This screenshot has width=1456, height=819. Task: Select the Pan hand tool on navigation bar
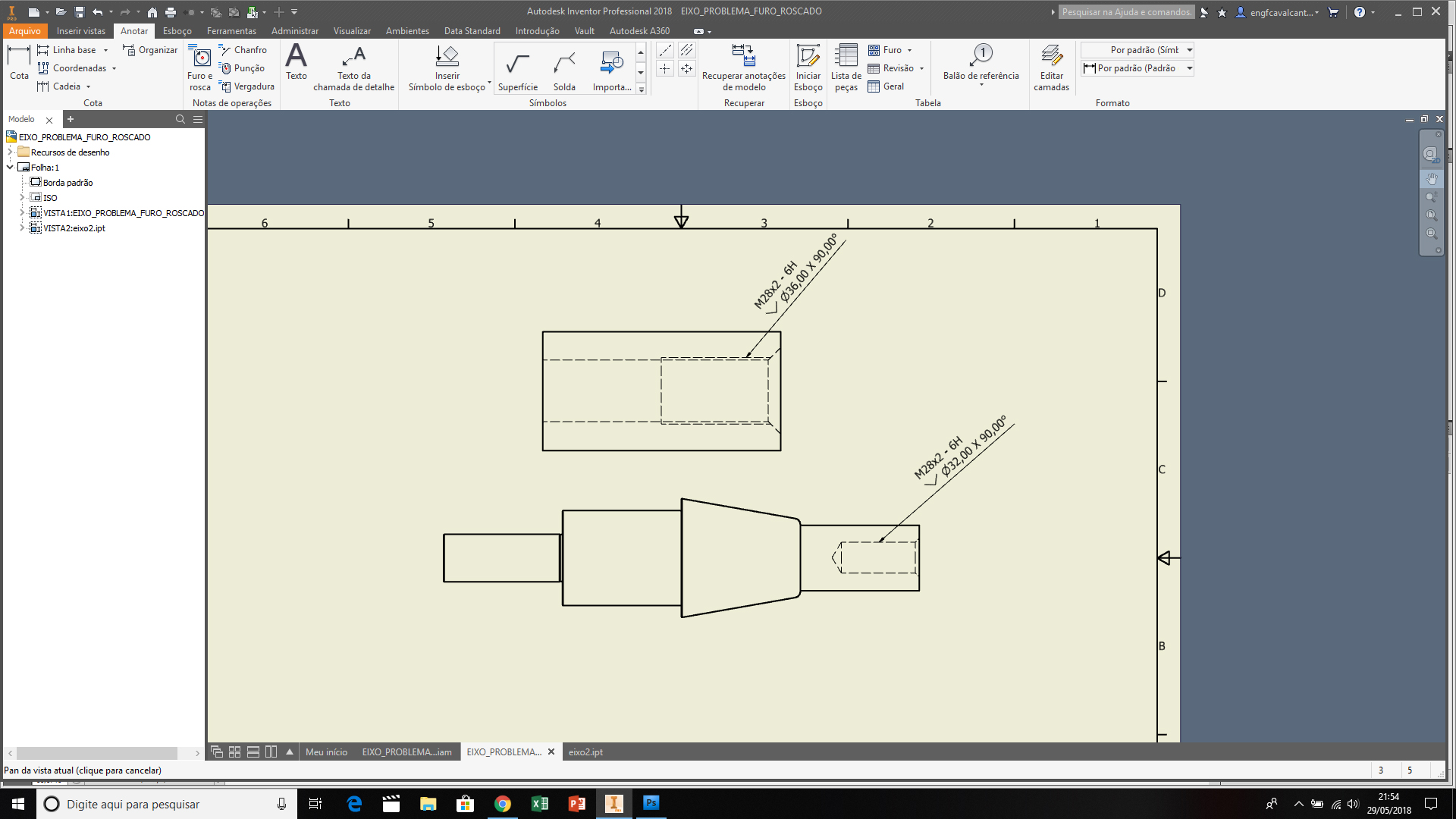tap(1432, 178)
